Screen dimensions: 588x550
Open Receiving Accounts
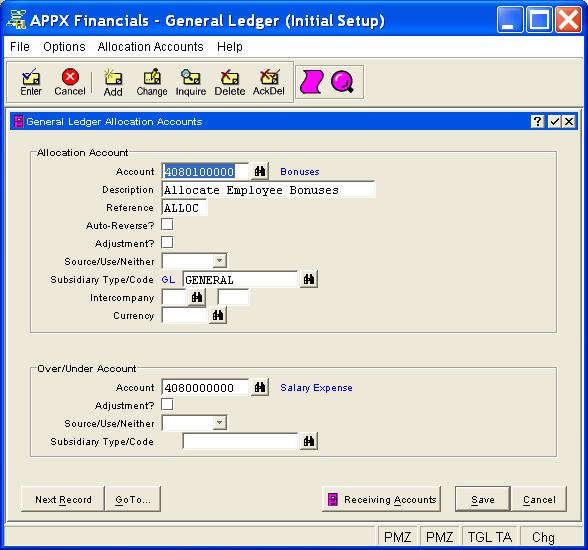(x=382, y=499)
